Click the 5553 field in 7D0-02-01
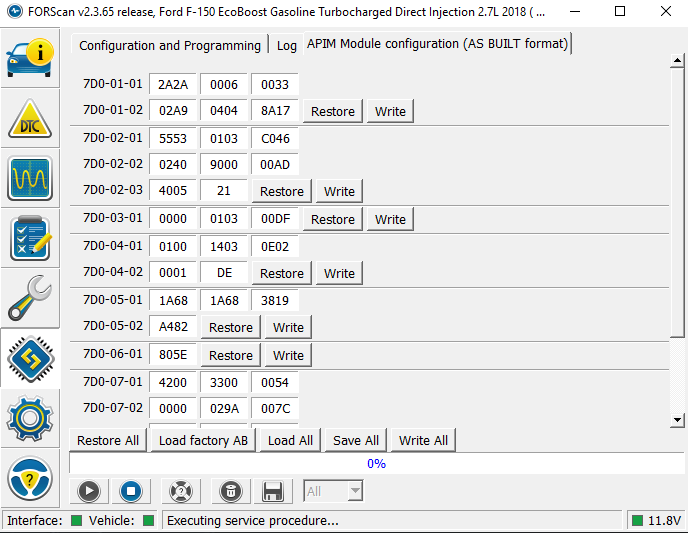This screenshot has width=688, height=533. (x=173, y=138)
